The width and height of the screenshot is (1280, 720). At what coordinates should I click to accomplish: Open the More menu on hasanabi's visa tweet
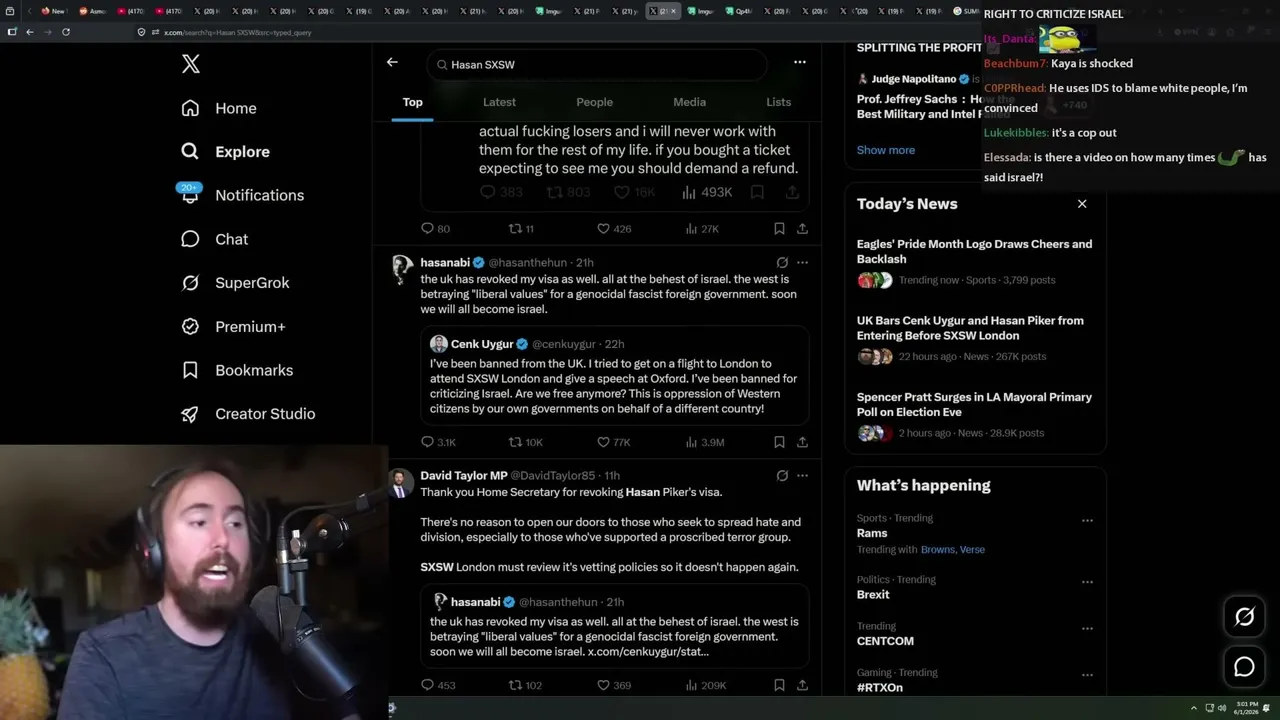802,263
